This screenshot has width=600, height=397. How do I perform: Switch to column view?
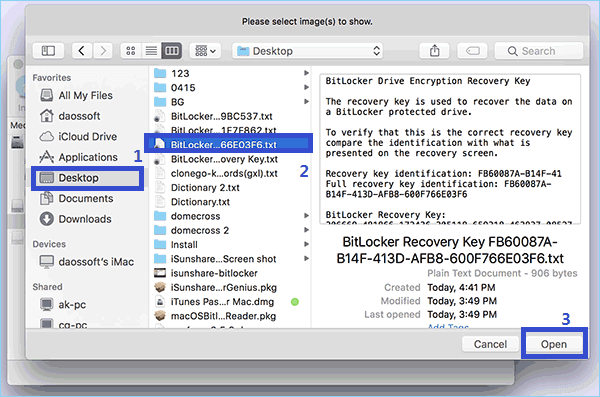point(171,51)
